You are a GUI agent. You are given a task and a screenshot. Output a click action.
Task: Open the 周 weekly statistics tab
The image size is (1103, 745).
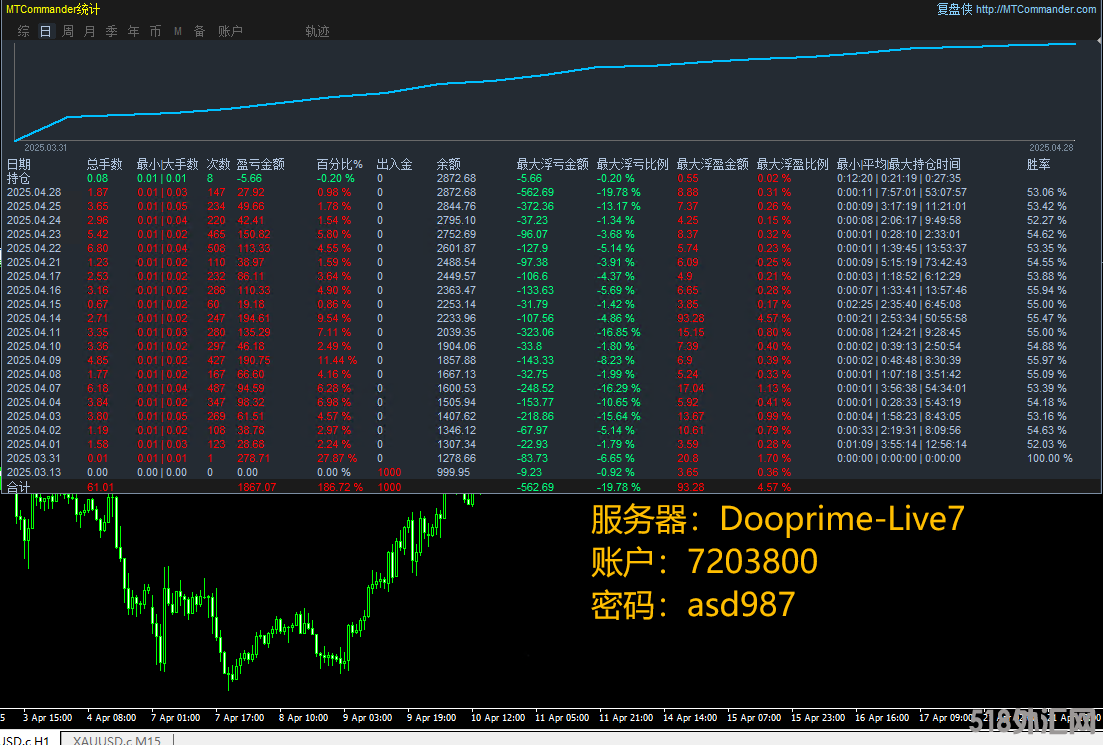[68, 32]
